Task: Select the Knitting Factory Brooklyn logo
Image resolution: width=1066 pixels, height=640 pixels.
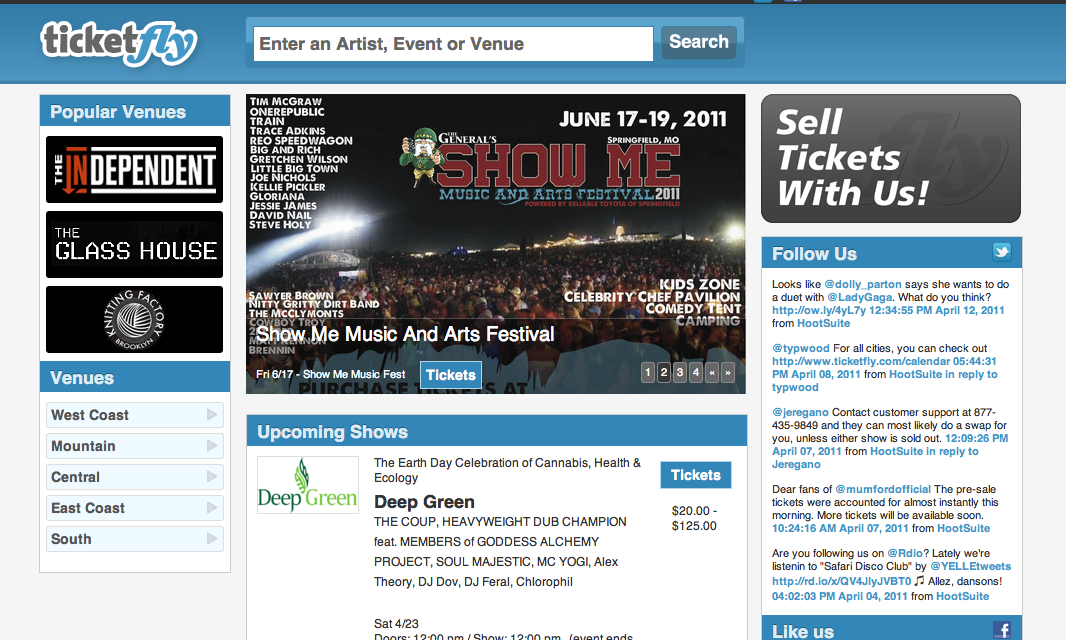Action: coord(135,319)
